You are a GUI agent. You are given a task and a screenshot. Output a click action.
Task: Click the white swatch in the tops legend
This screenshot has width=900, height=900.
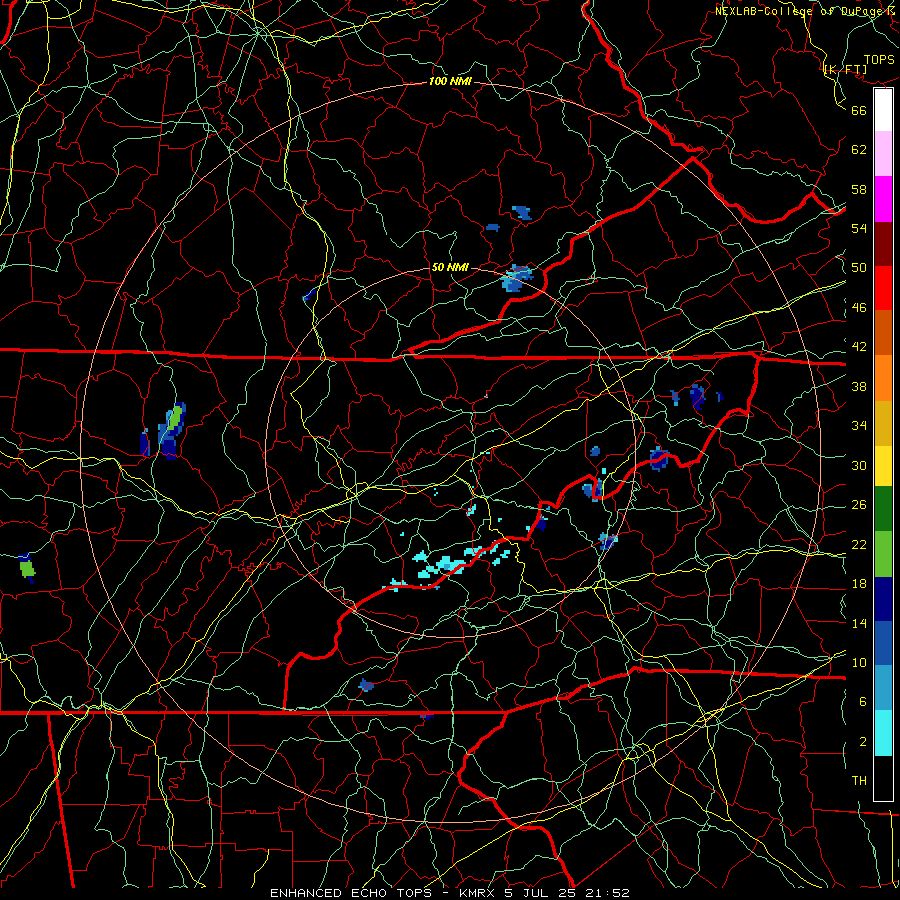[x=883, y=110]
